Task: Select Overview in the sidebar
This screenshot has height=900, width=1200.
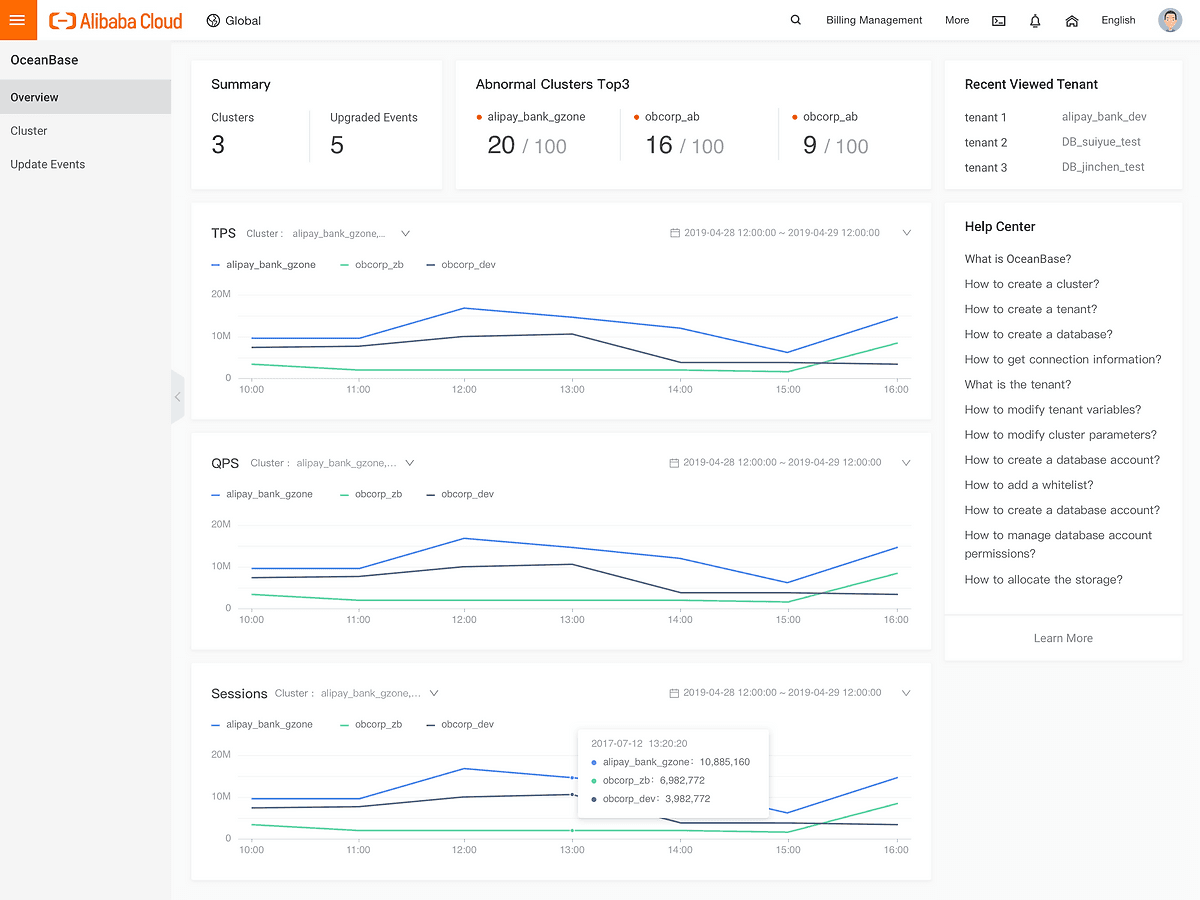Action: coord(85,97)
